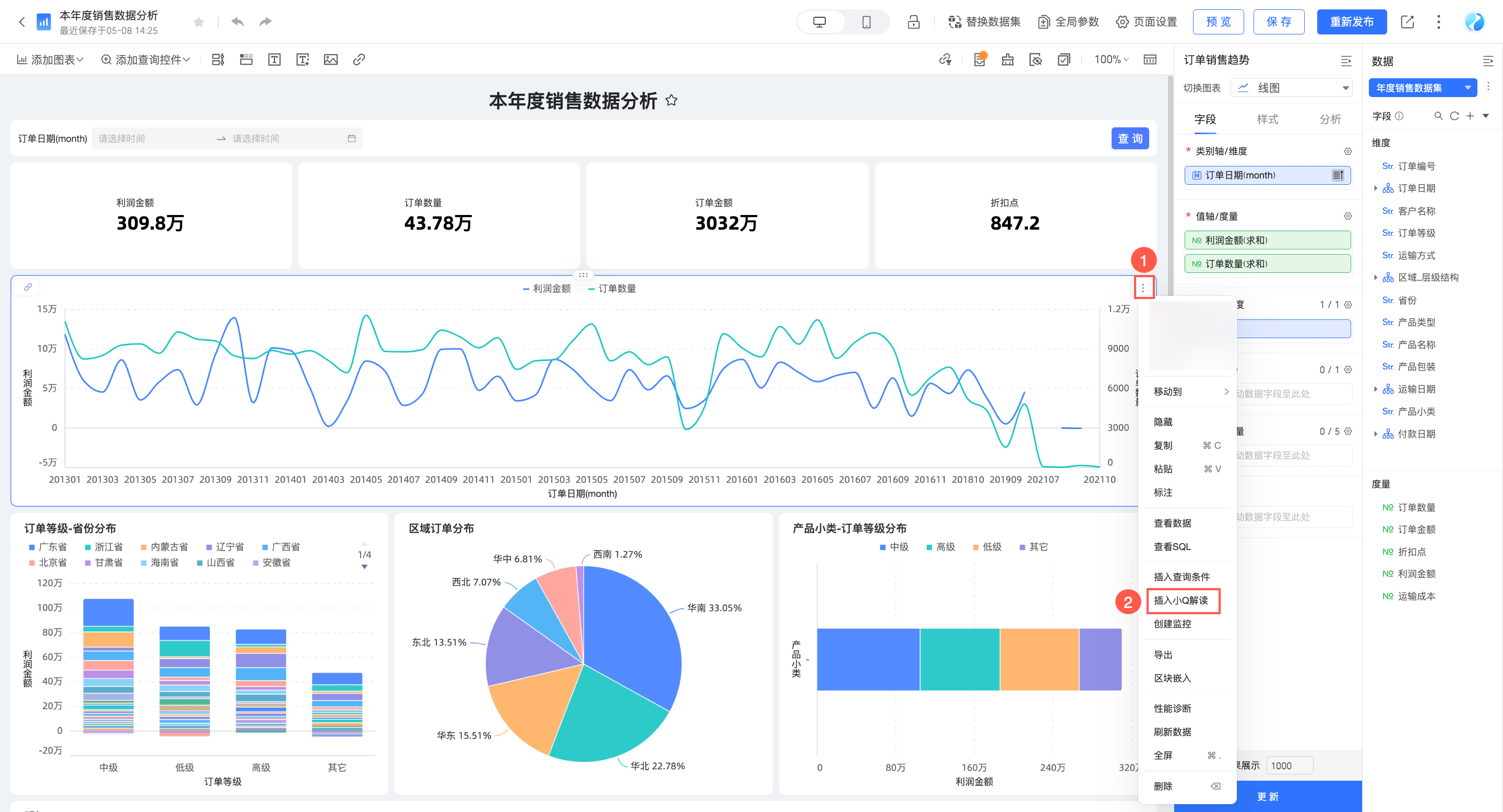
Task: Open the chart three-dot menu
Action: tap(1142, 288)
